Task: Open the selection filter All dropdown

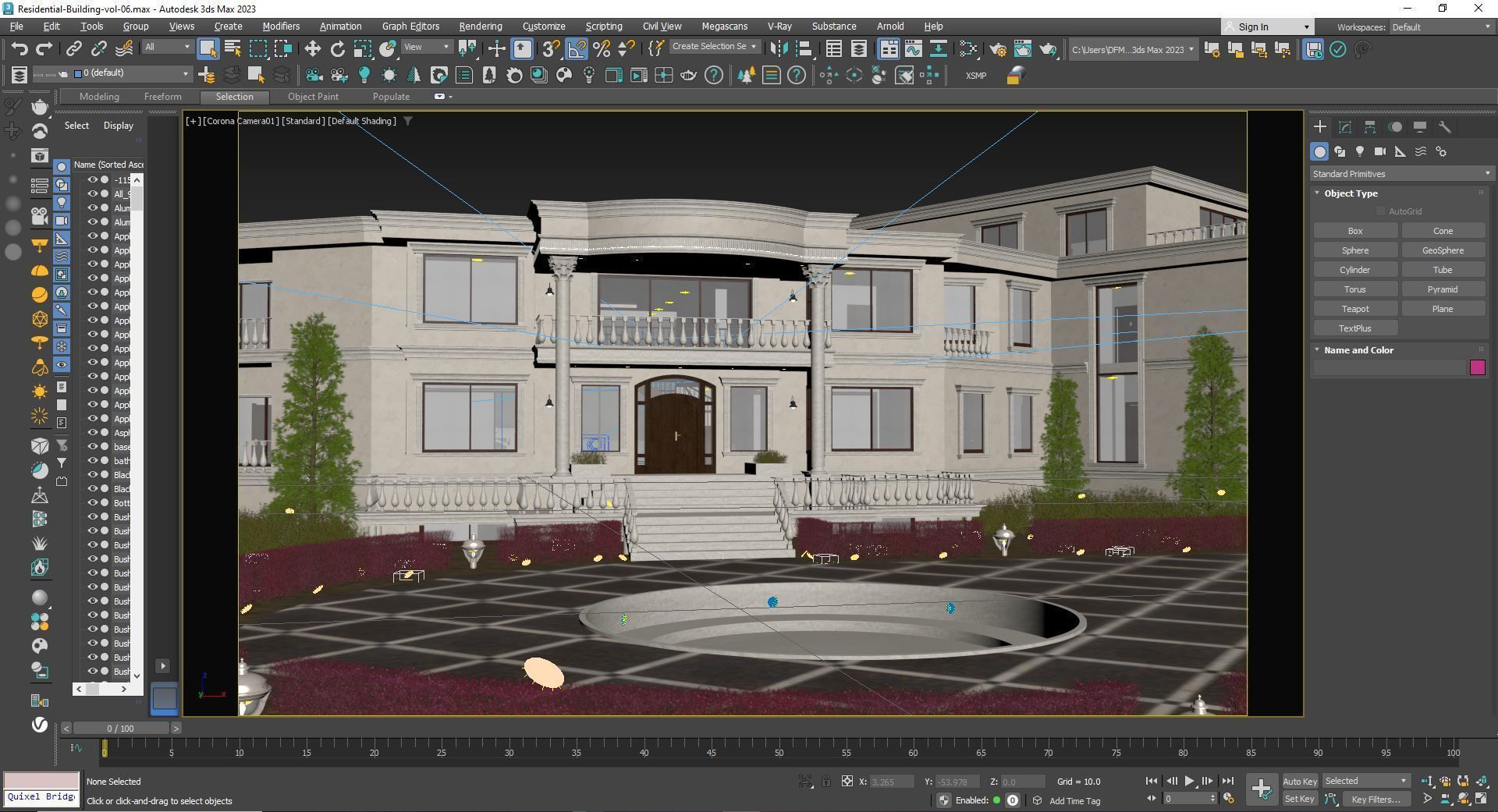Action: (166, 47)
